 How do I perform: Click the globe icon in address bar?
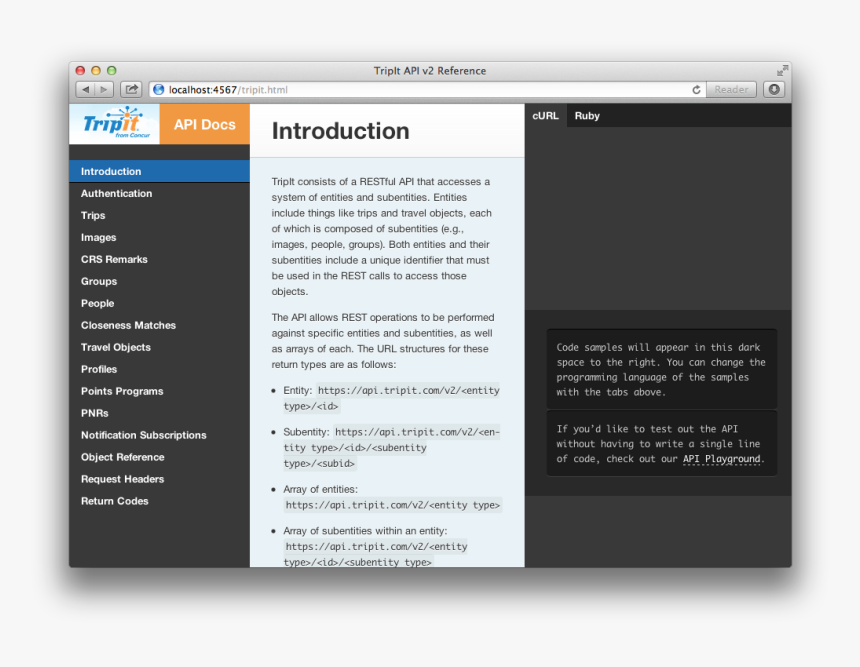[159, 89]
